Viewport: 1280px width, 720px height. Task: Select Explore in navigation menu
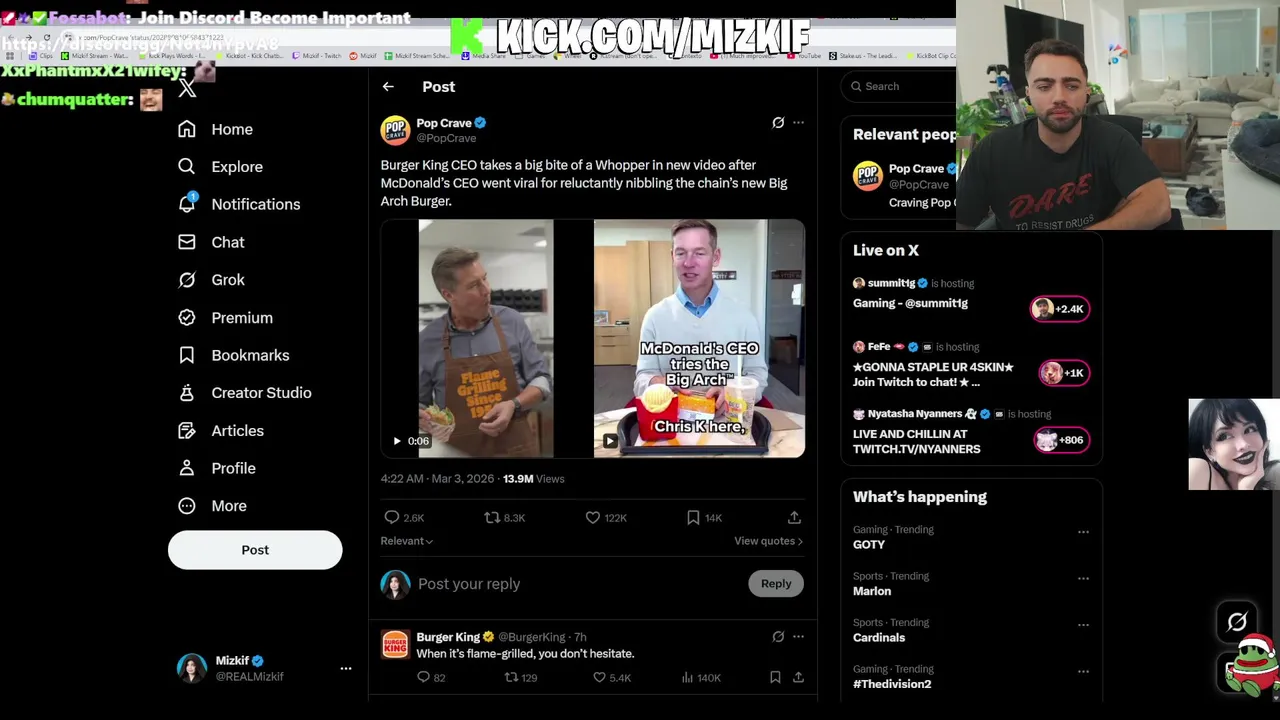click(237, 167)
